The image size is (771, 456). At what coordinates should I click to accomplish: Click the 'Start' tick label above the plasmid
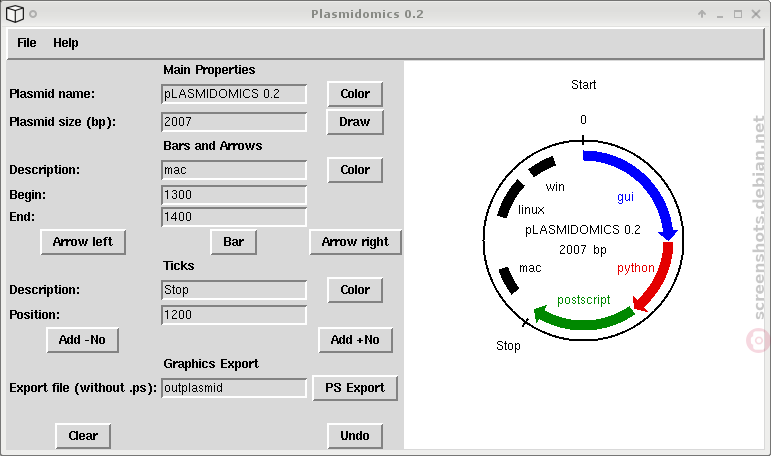[x=584, y=85]
